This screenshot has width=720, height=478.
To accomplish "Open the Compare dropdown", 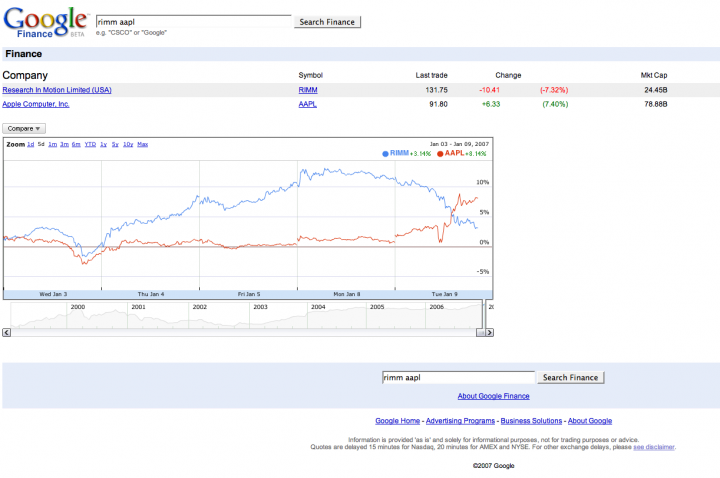I will click(x=24, y=129).
